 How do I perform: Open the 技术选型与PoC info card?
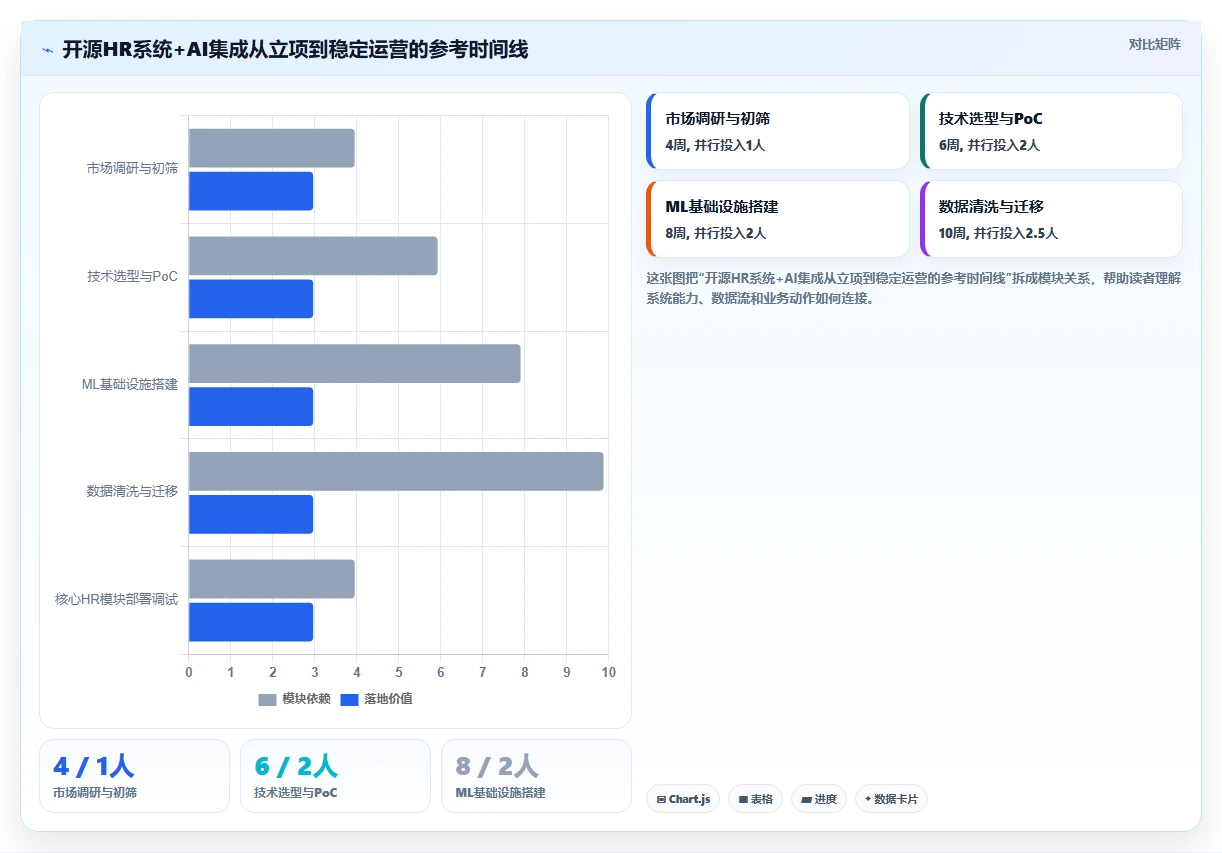click(1050, 131)
